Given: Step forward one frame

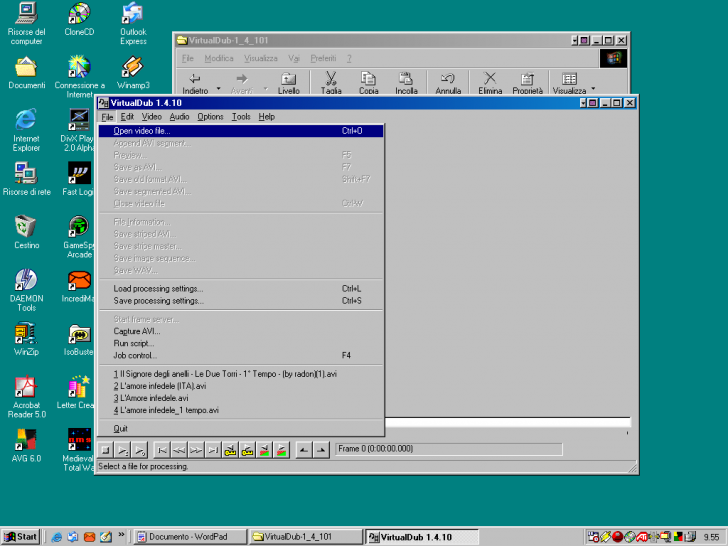Looking at the screenshot, I should click(196, 450).
